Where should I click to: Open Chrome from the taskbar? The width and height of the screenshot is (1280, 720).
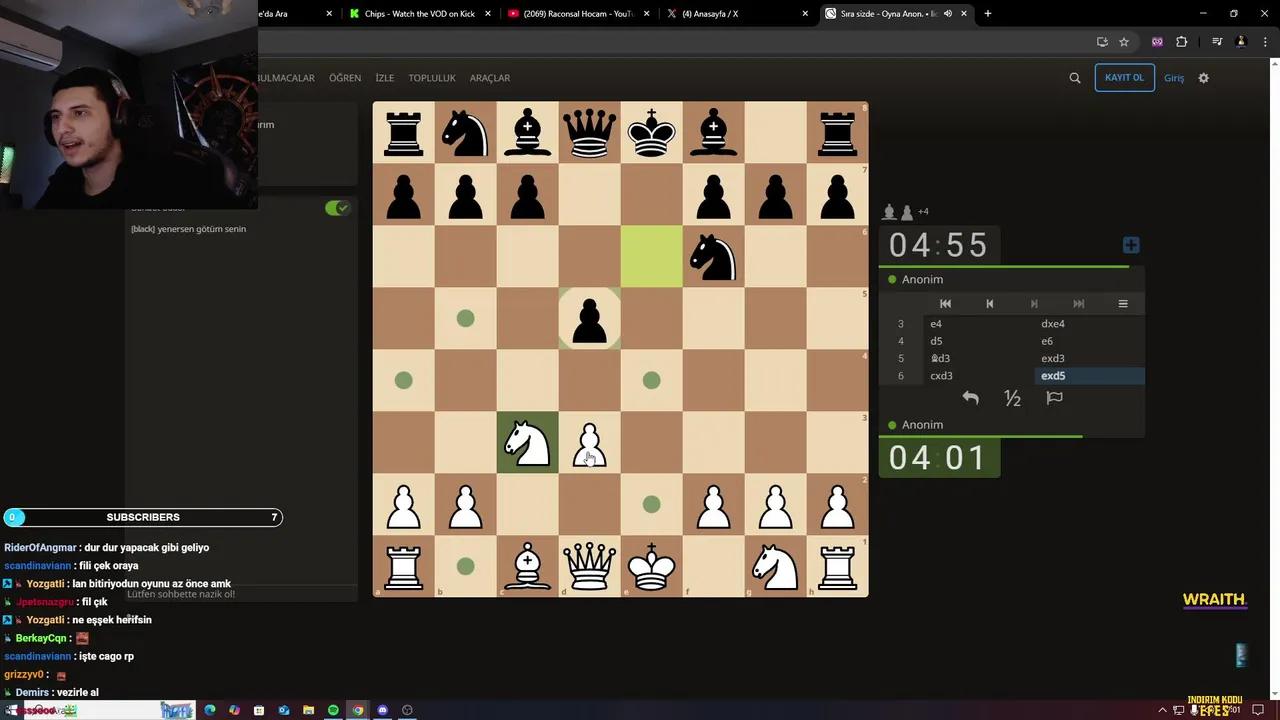[x=357, y=710]
